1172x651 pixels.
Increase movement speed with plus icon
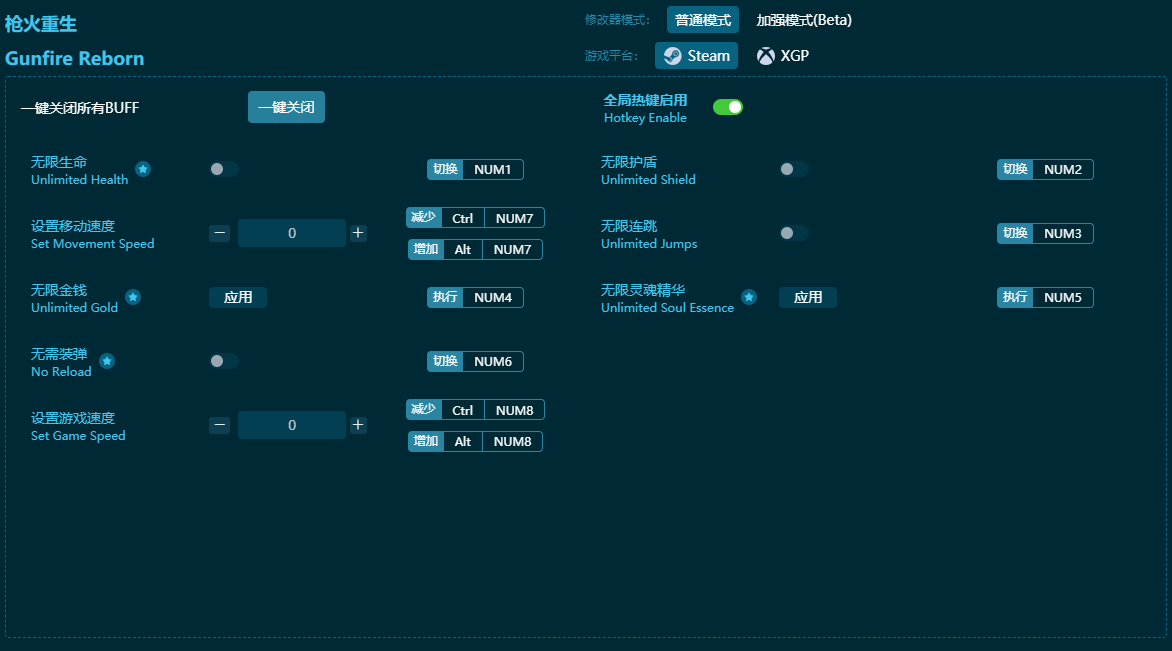358,233
